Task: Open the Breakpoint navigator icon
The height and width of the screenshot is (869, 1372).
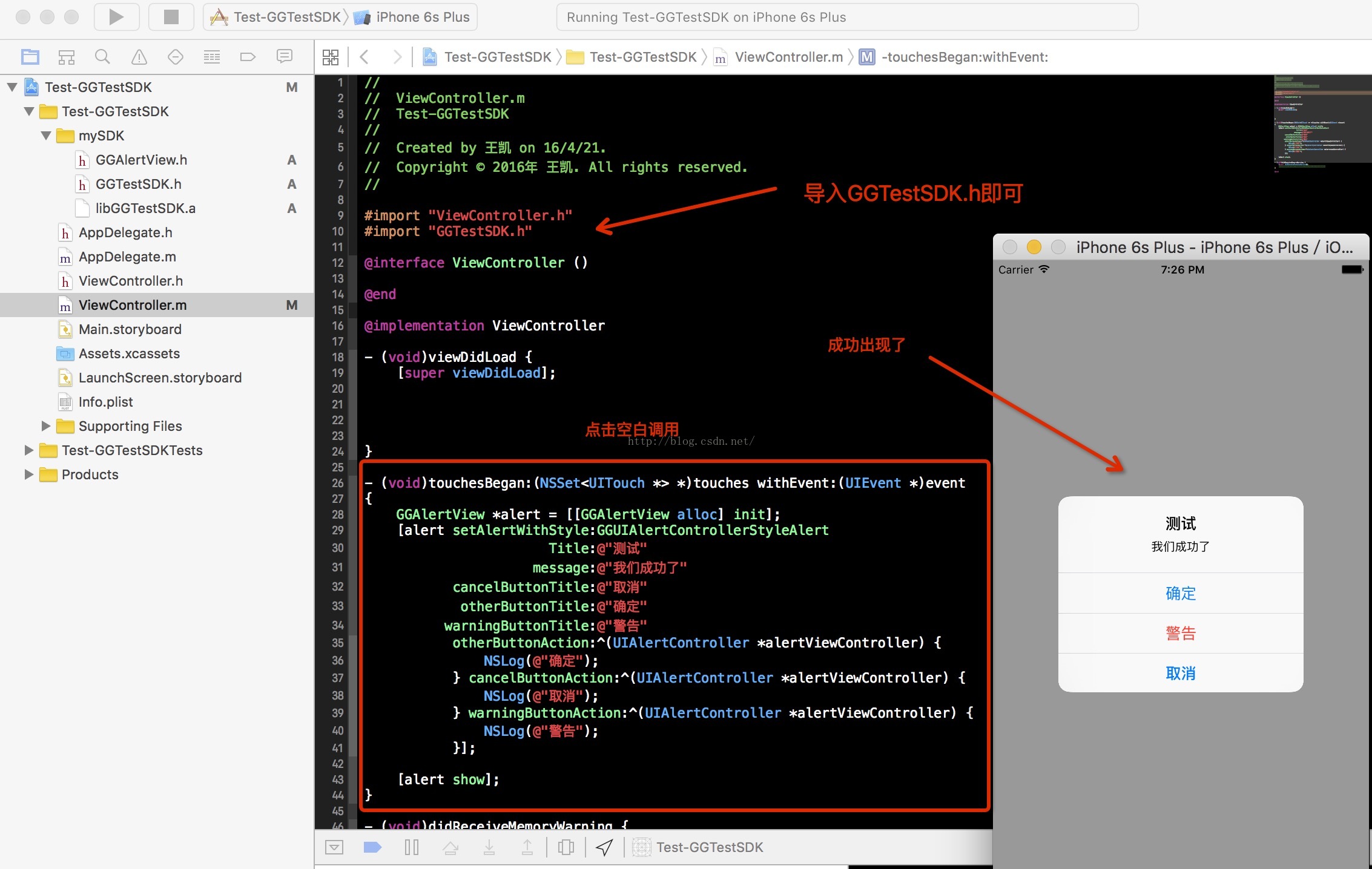Action: click(248, 57)
